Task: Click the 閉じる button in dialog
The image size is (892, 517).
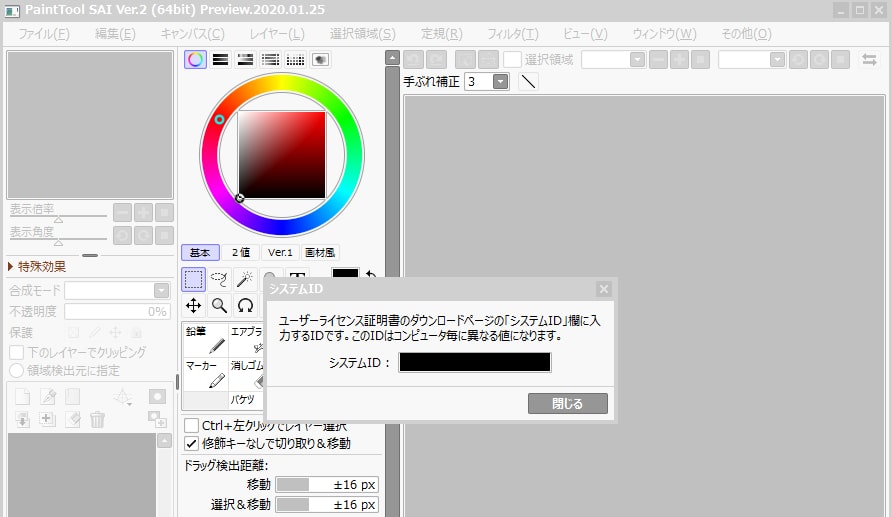Action: (x=568, y=404)
